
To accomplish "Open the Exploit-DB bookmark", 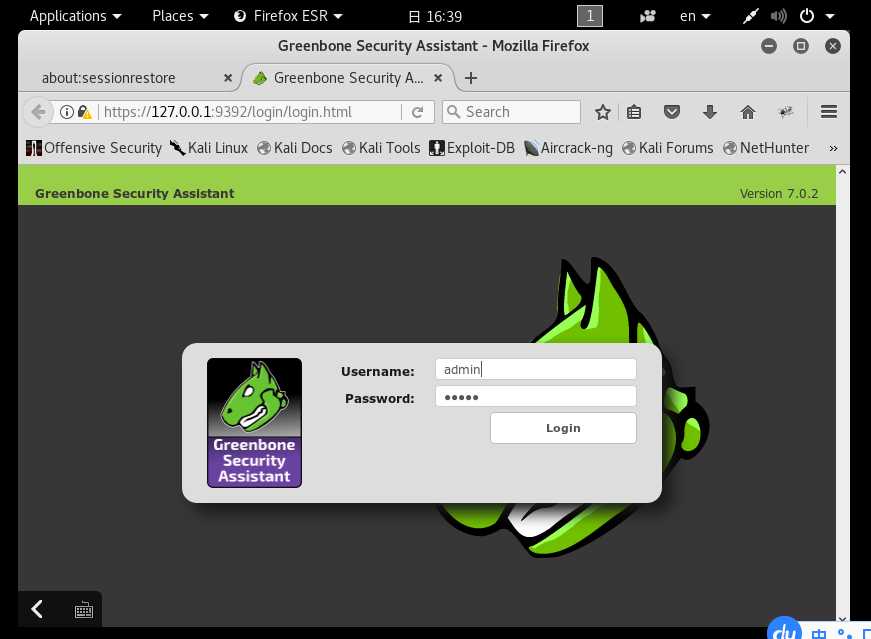I will coord(472,148).
